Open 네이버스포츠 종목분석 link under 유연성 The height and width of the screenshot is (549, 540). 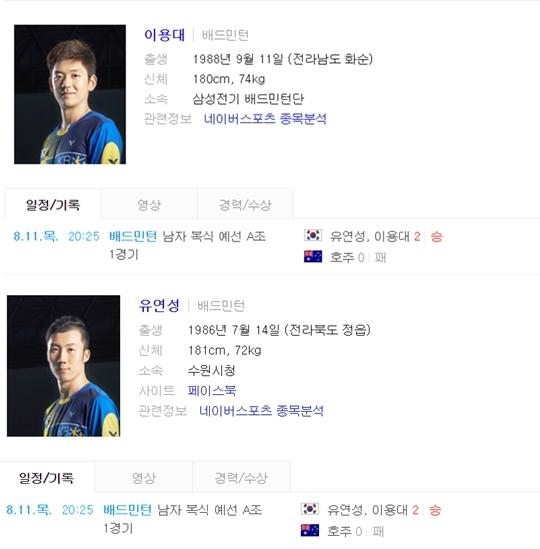(x=261, y=410)
